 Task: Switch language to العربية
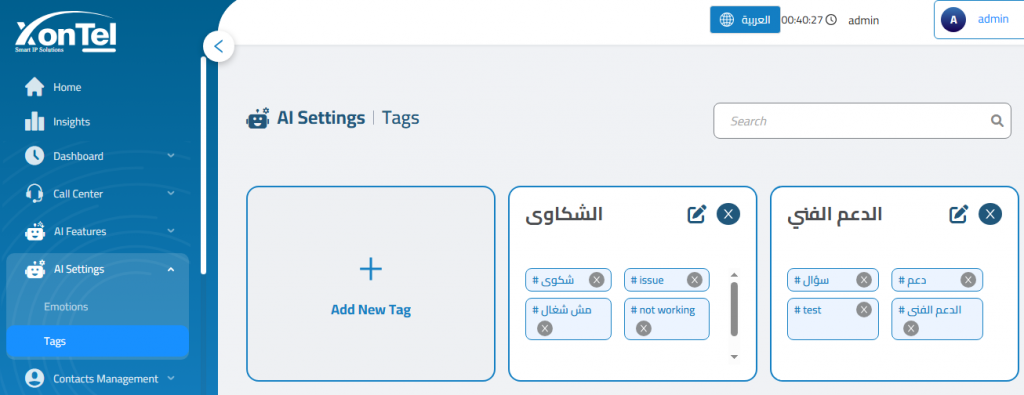point(744,20)
